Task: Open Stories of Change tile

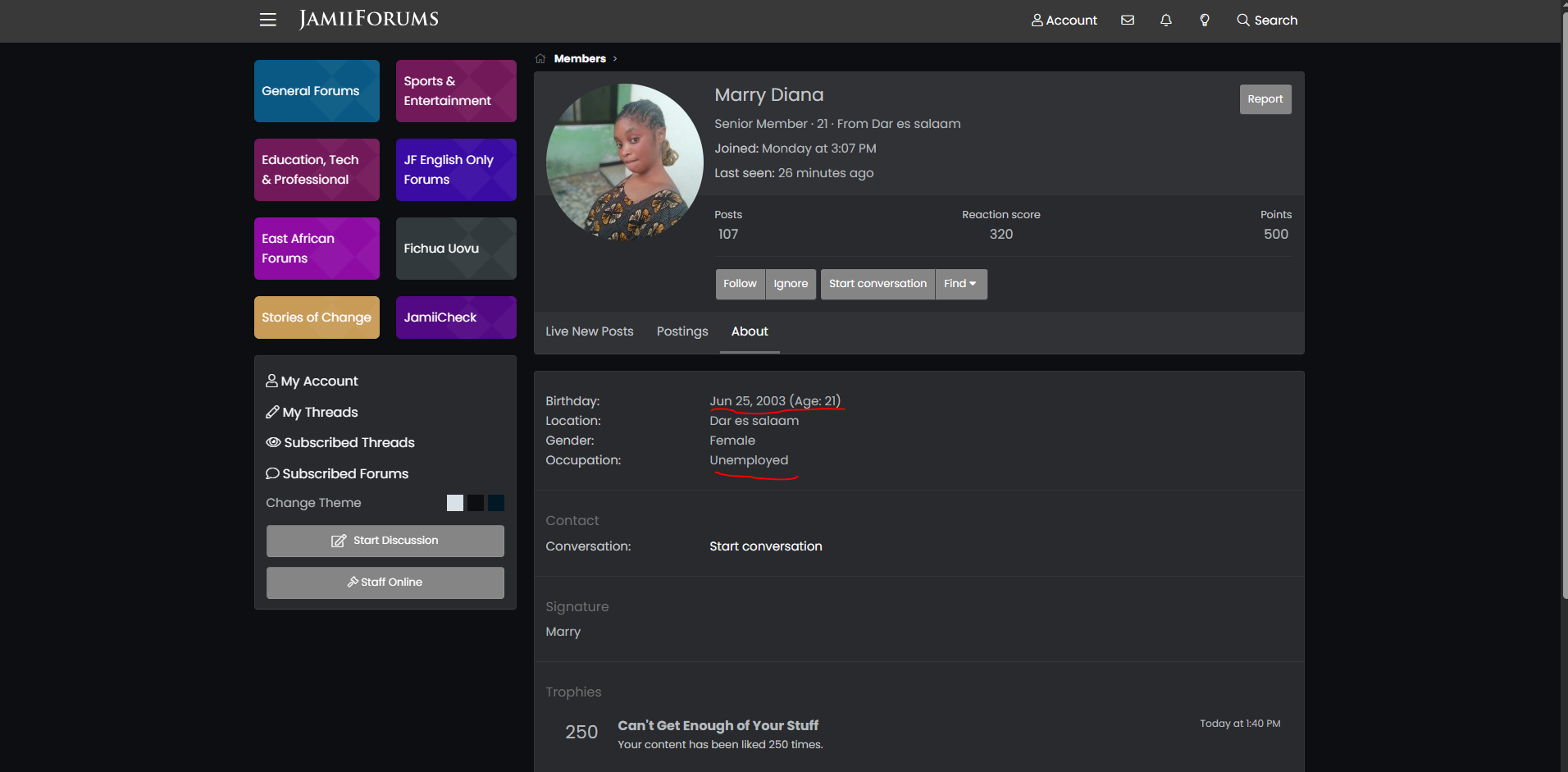Action: 317,317
